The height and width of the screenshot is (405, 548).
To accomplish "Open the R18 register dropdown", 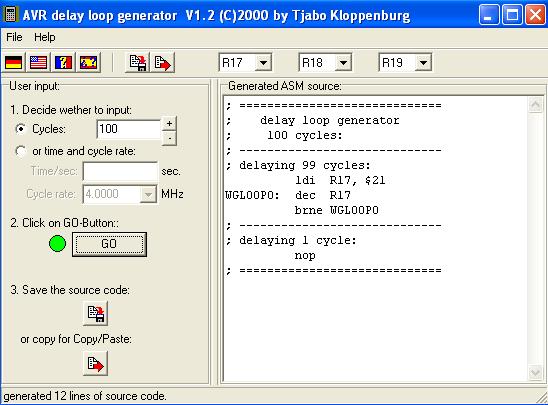I will pos(343,63).
